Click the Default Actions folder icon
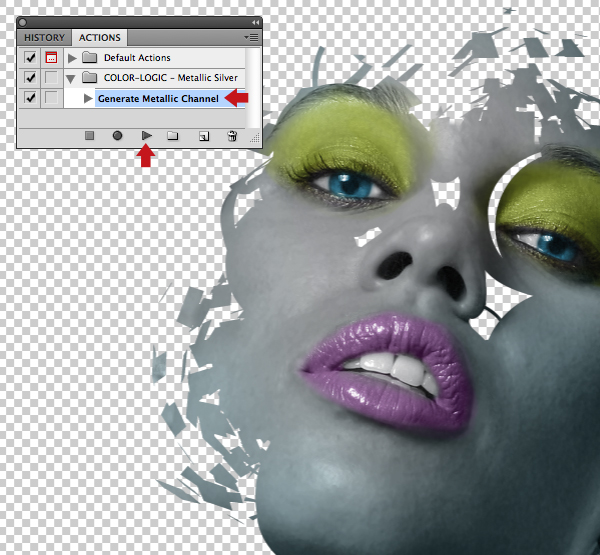Screen dimensions: 600x555 [90, 57]
